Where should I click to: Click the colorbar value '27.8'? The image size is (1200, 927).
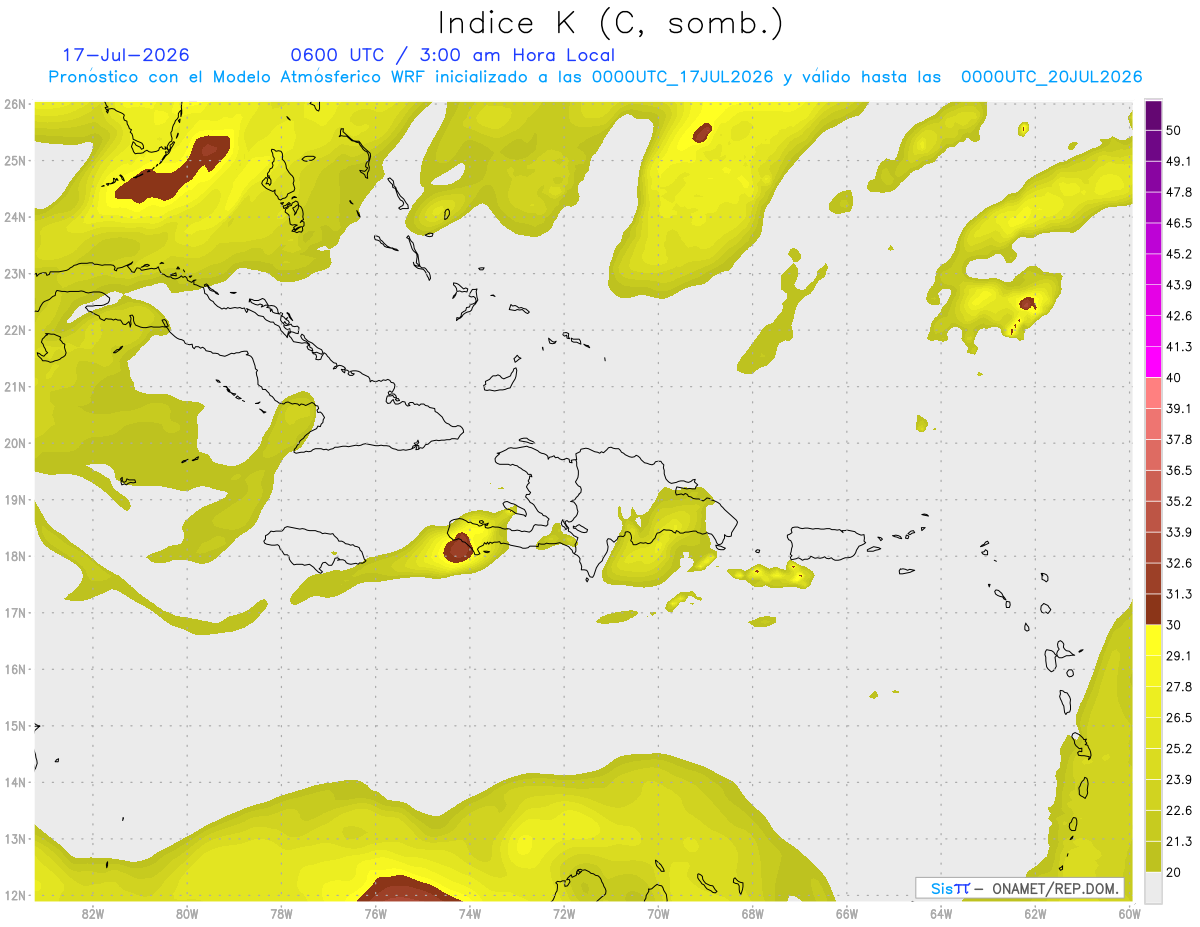click(x=1179, y=687)
